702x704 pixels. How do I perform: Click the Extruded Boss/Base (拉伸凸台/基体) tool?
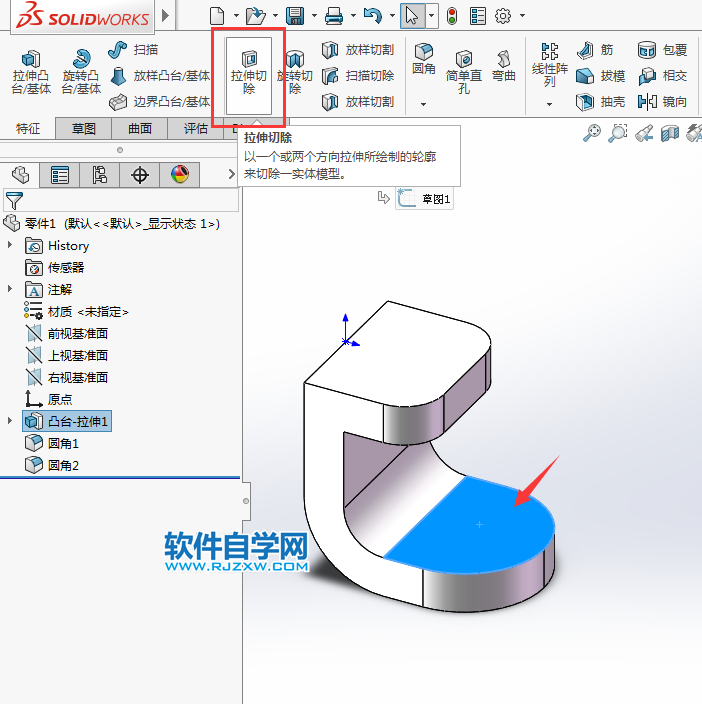point(31,72)
